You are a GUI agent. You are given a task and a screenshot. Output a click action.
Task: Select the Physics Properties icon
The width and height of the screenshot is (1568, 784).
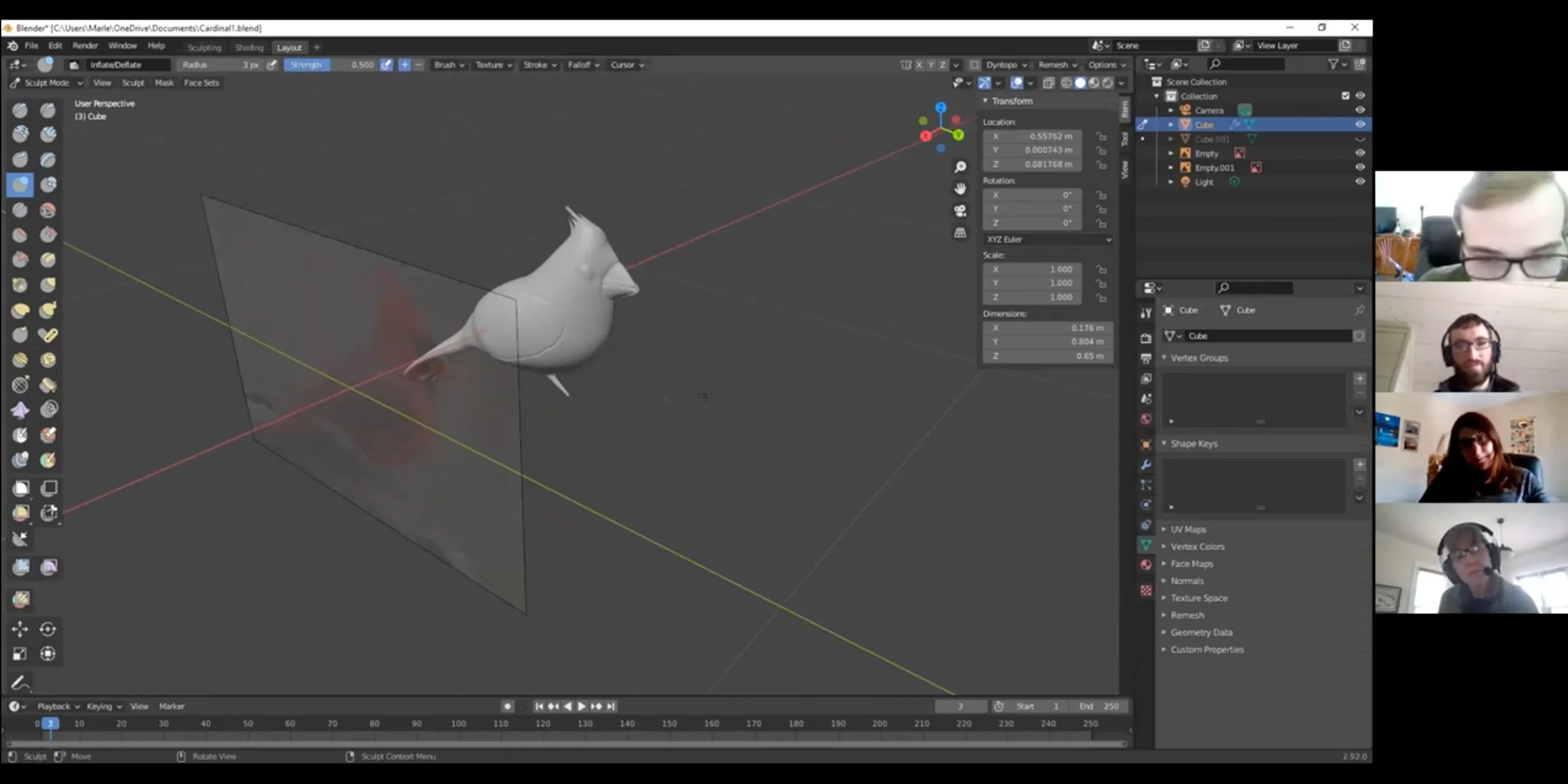[1146, 506]
